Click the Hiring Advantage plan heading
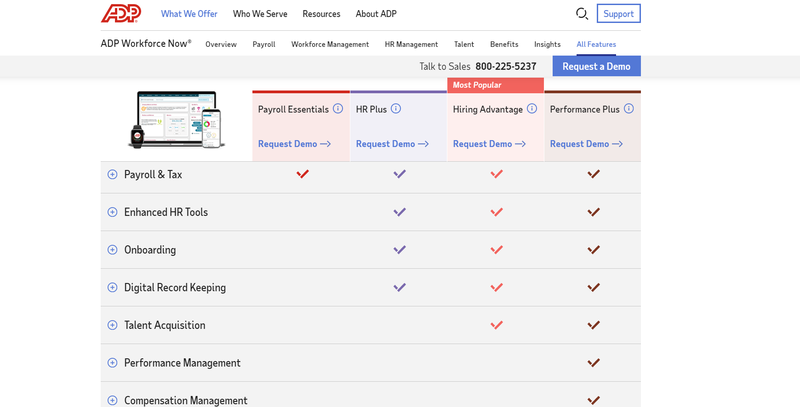The height and width of the screenshot is (407, 800). (x=488, y=109)
